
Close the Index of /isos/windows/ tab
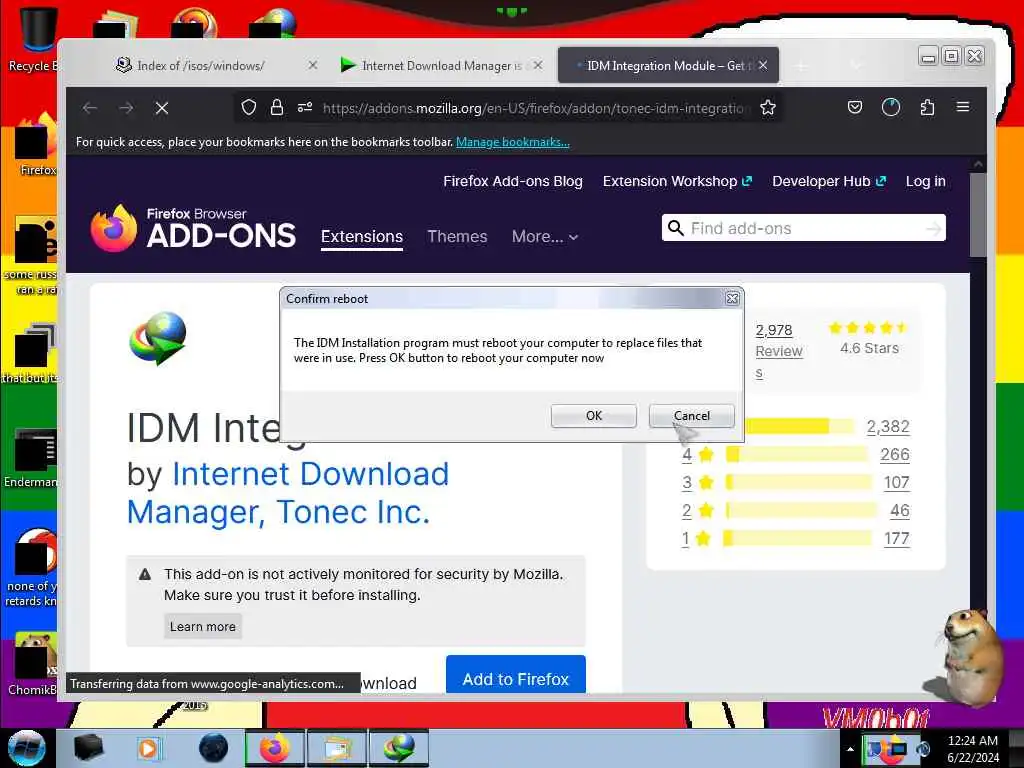point(313,65)
